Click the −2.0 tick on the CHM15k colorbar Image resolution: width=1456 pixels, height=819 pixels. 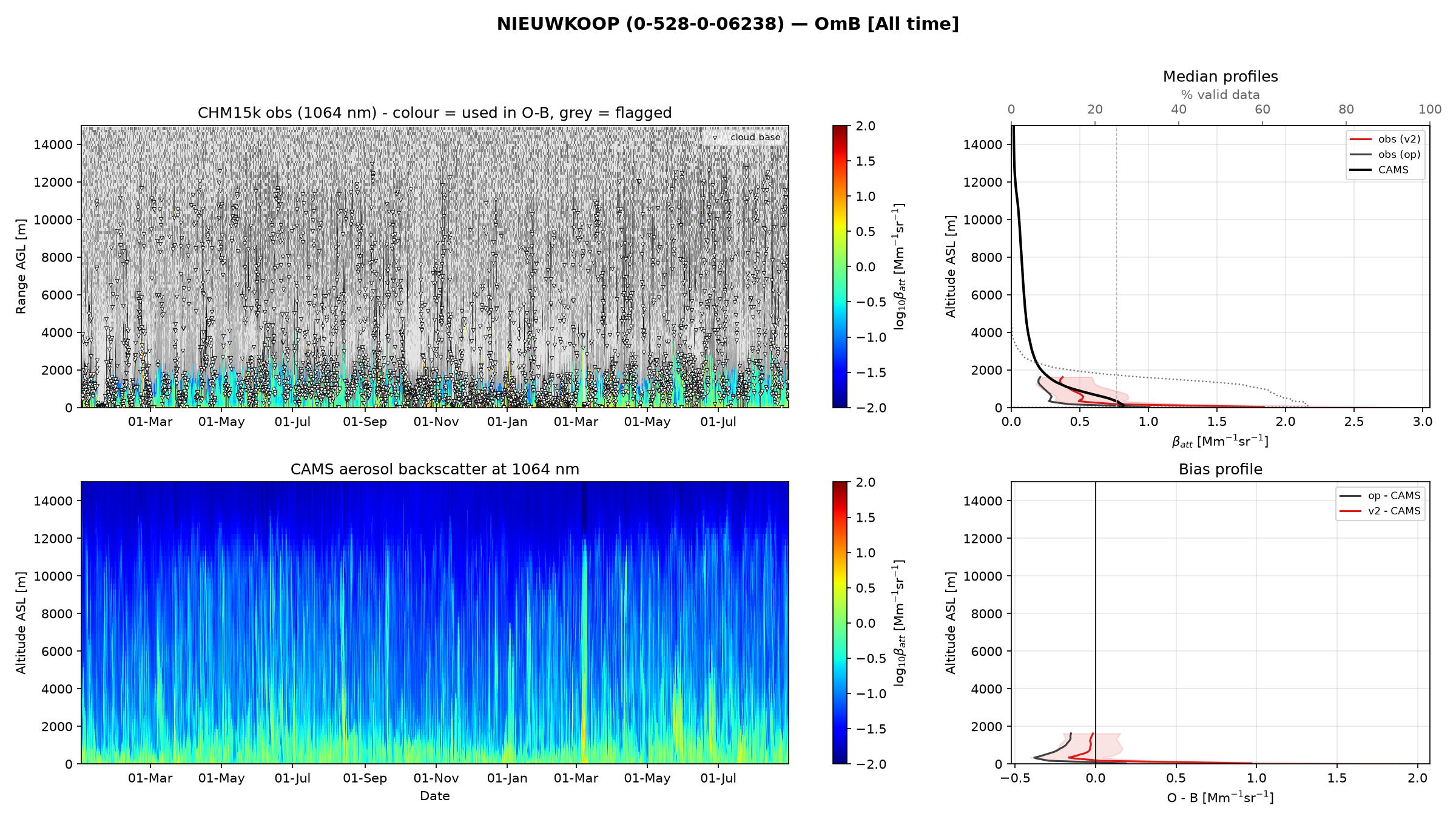click(x=871, y=408)
